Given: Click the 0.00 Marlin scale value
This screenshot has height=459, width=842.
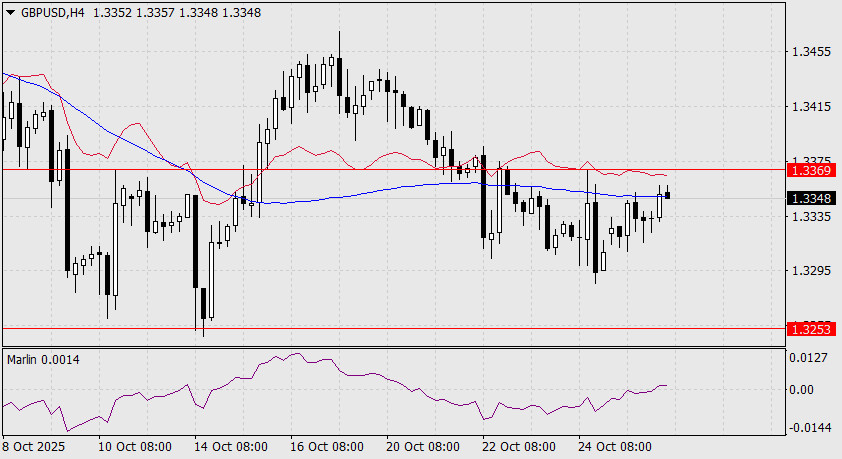Looking at the screenshot, I should point(804,389).
